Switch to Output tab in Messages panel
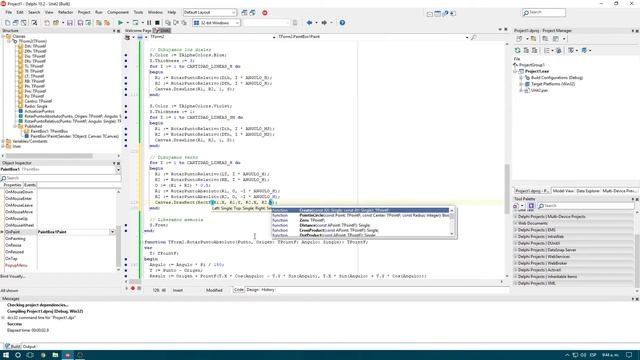This screenshot has width=640, height=360. (x=29, y=347)
